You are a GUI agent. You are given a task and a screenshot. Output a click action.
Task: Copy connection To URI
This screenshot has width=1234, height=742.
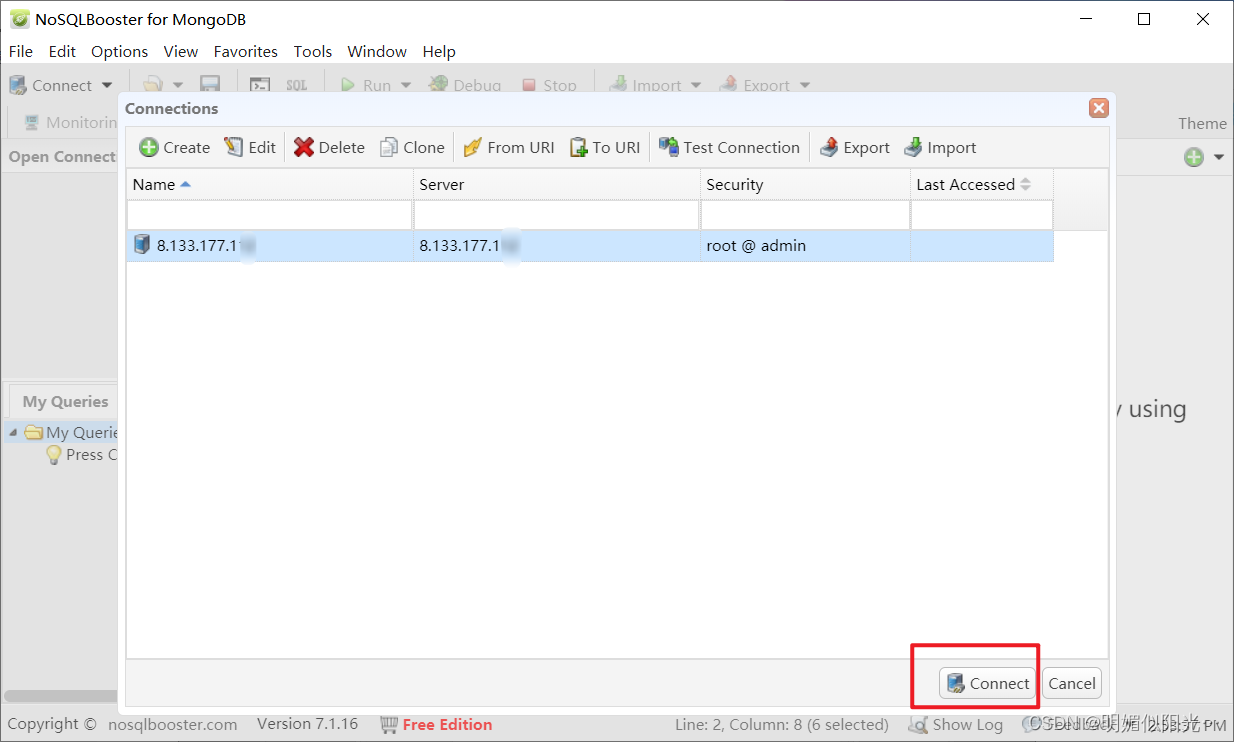(605, 147)
